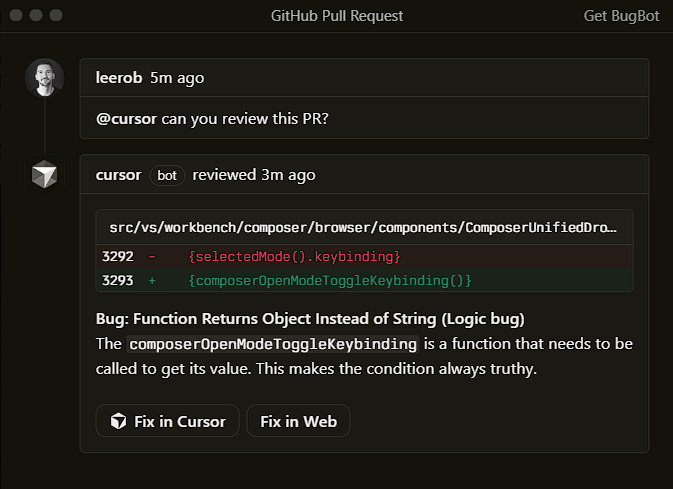Open the ComposerUnifiedDro file path header
The image size is (673, 489).
[364, 227]
